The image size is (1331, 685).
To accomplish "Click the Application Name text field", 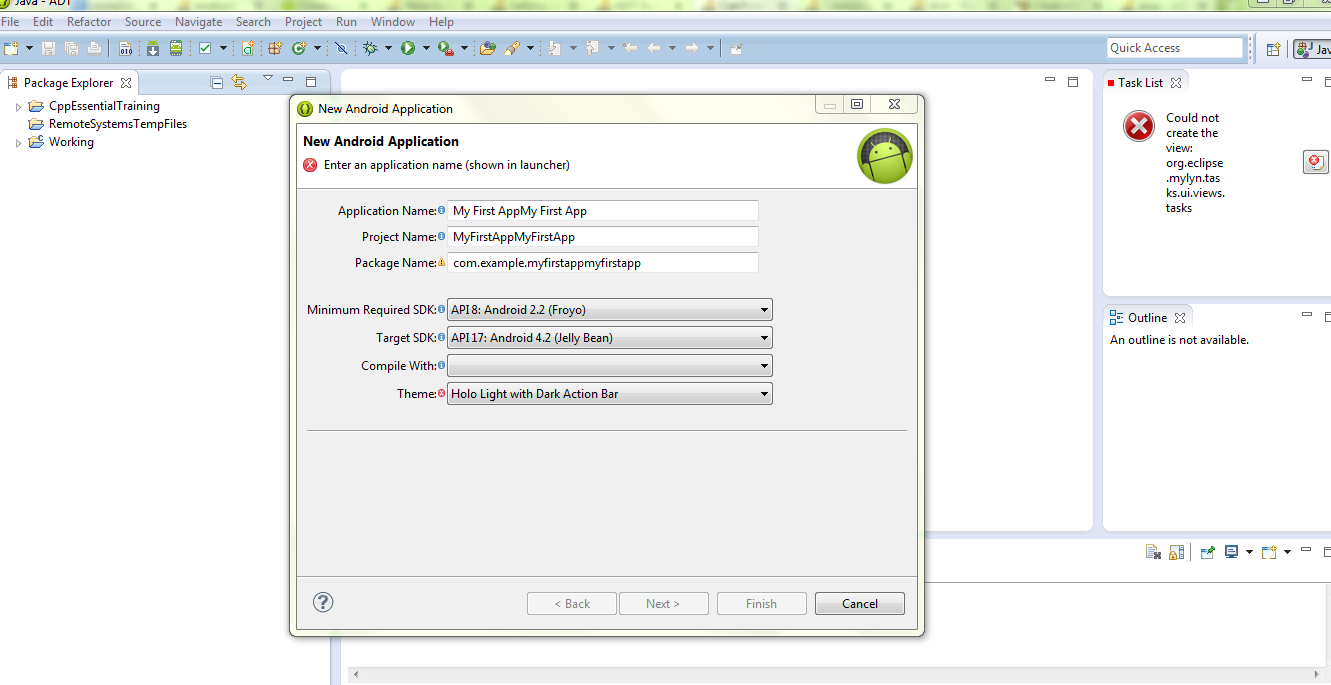I will click(603, 211).
